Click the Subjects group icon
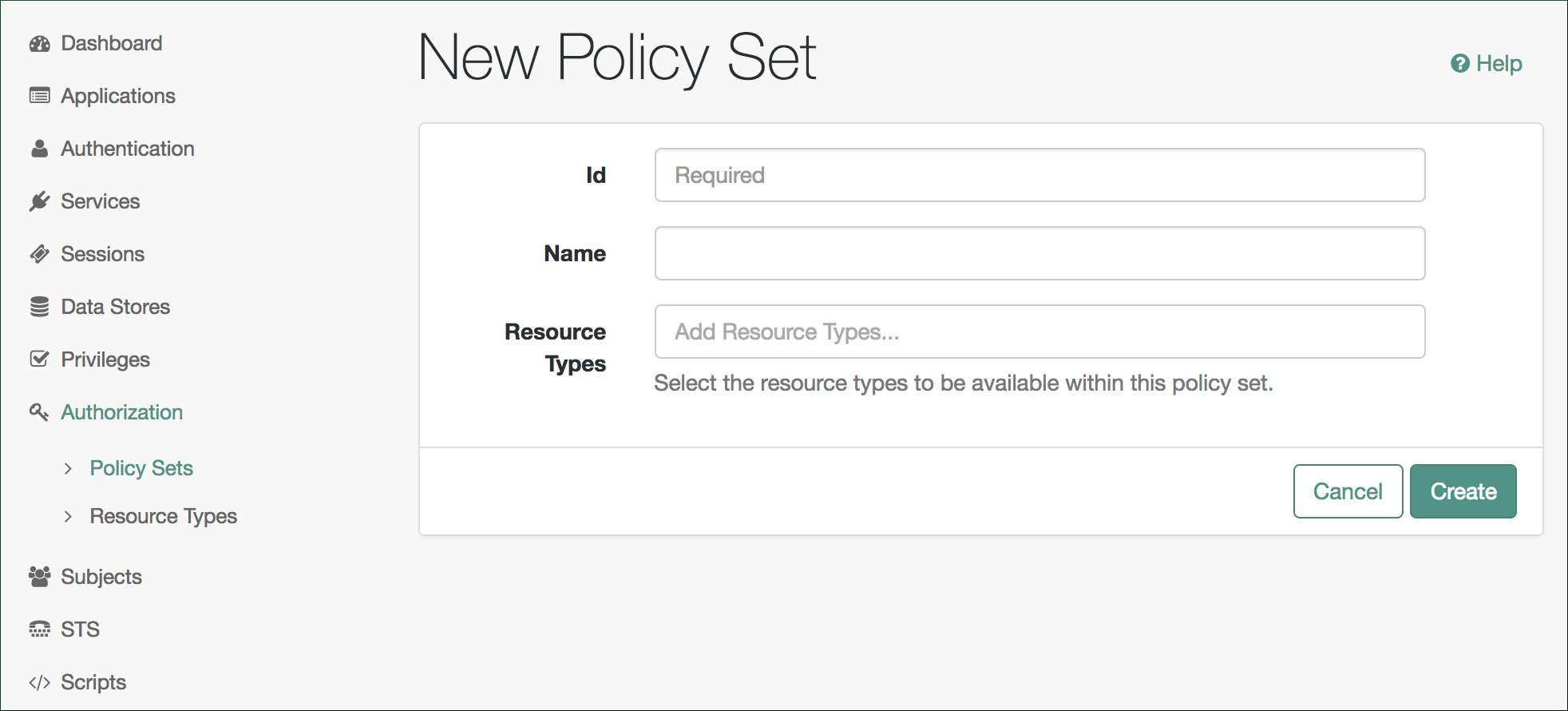The width and height of the screenshot is (1568, 711). tap(39, 577)
